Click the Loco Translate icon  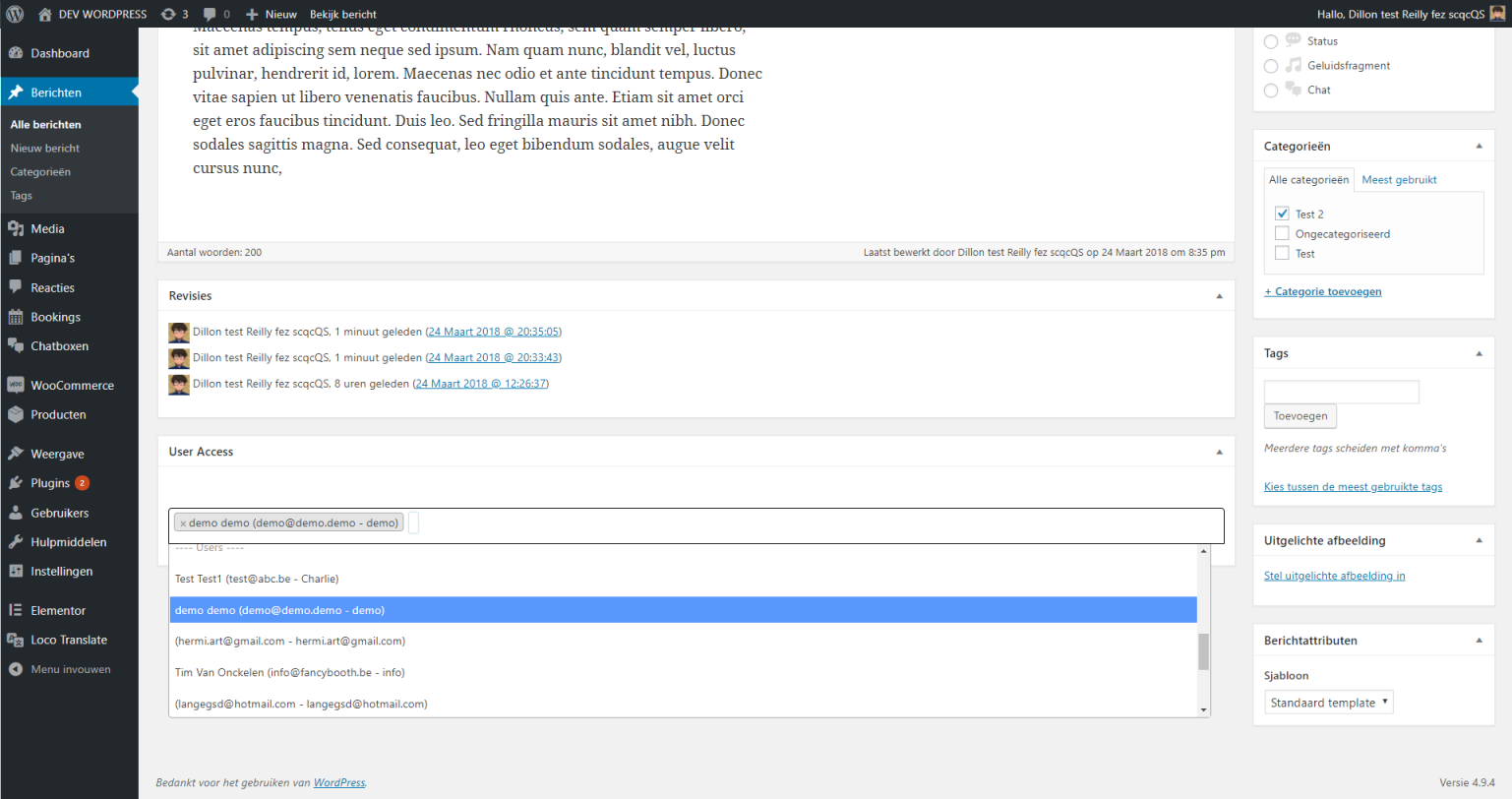16,640
